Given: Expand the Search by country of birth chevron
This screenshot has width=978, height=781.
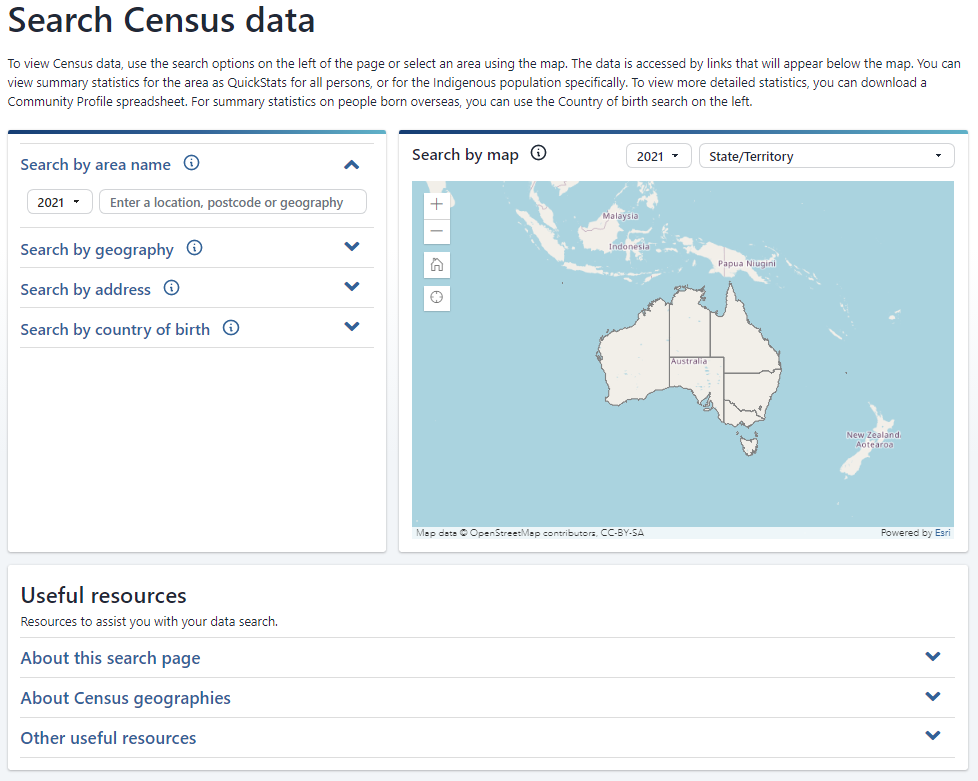Looking at the screenshot, I should pos(351,327).
